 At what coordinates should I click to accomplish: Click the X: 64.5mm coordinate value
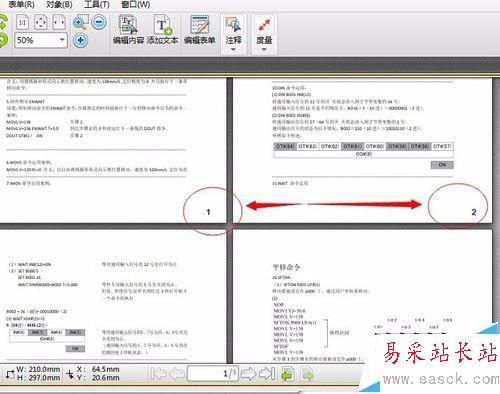(x=98, y=369)
